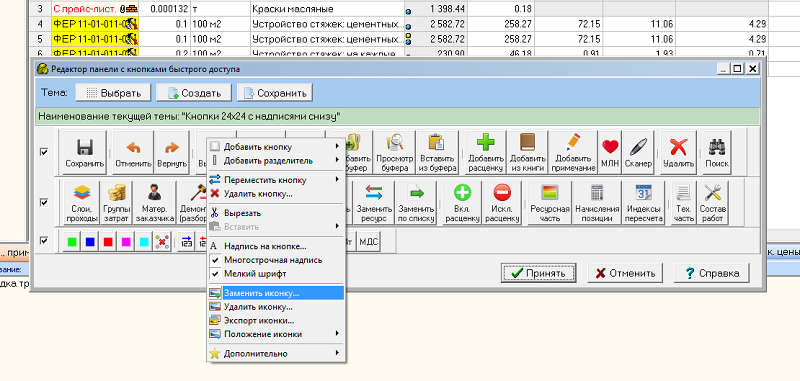Image resolution: width=800 pixels, height=381 pixels.
Task: Click the Состав работ tools button
Action: tap(712, 202)
